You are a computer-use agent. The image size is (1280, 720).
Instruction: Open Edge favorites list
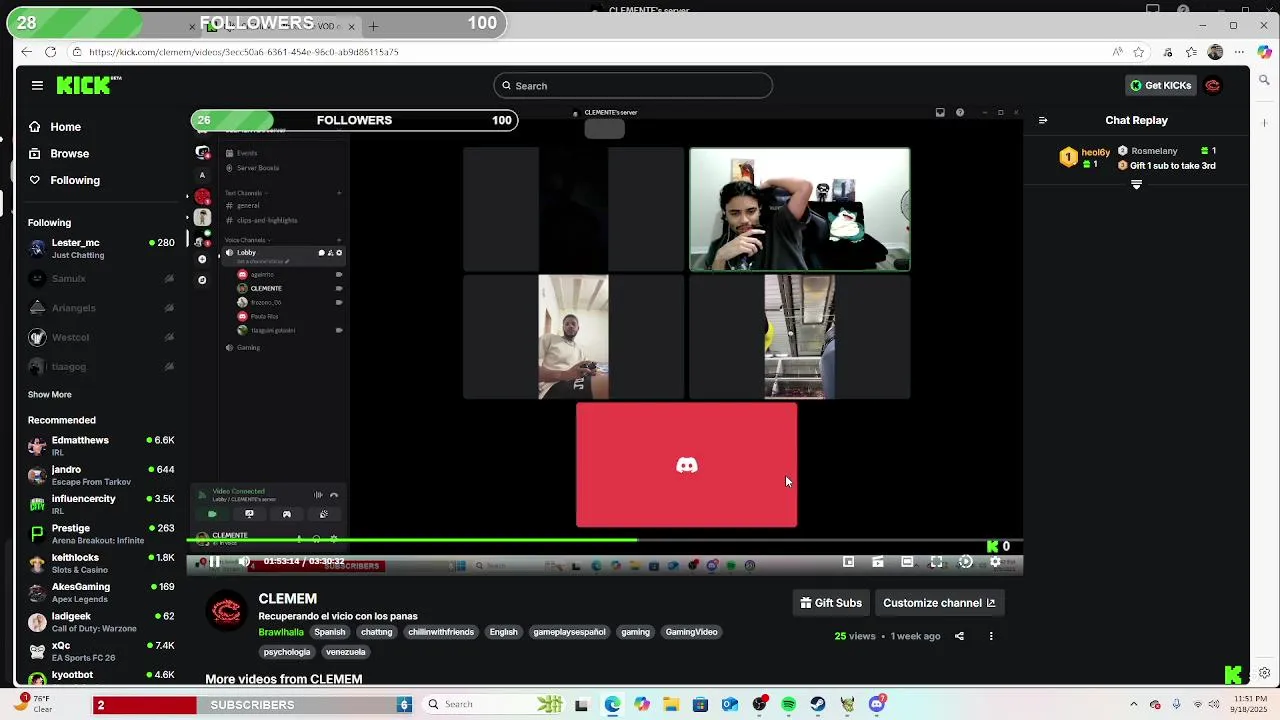click(1191, 52)
